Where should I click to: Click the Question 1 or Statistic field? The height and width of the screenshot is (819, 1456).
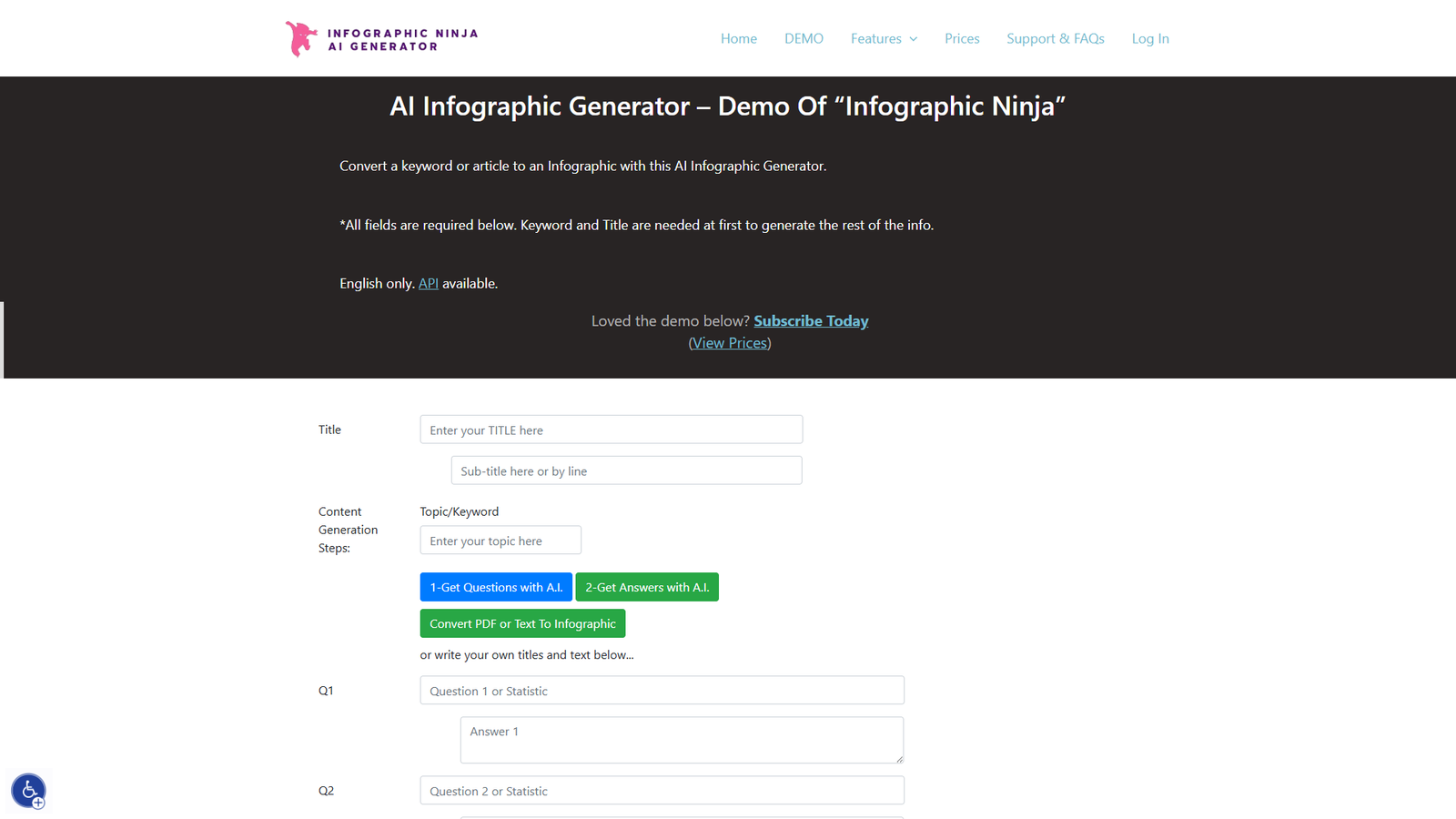tap(662, 690)
